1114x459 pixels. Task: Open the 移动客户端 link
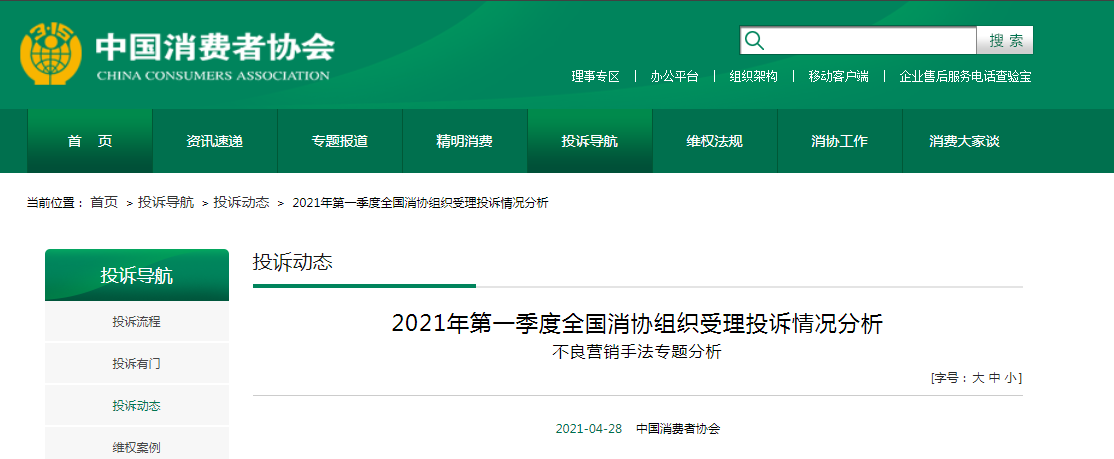pos(838,77)
